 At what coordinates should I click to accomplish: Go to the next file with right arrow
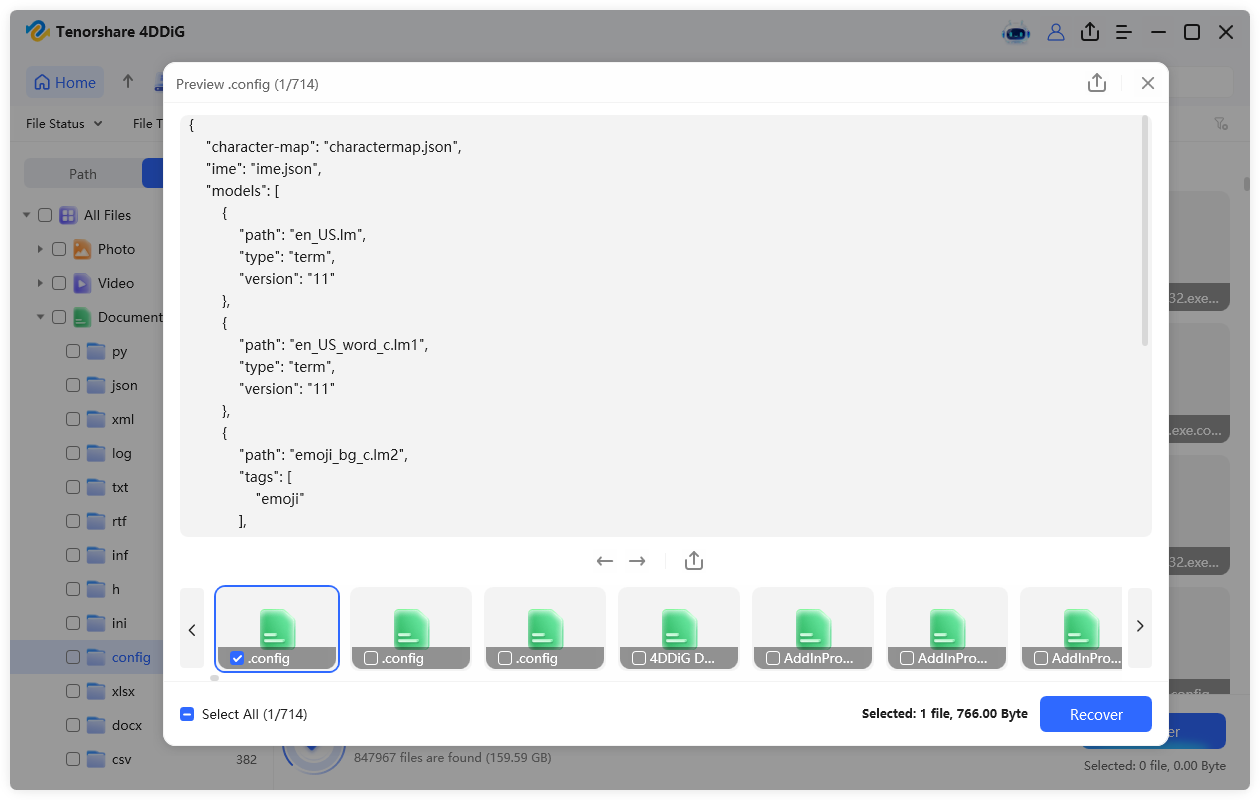[637, 561]
